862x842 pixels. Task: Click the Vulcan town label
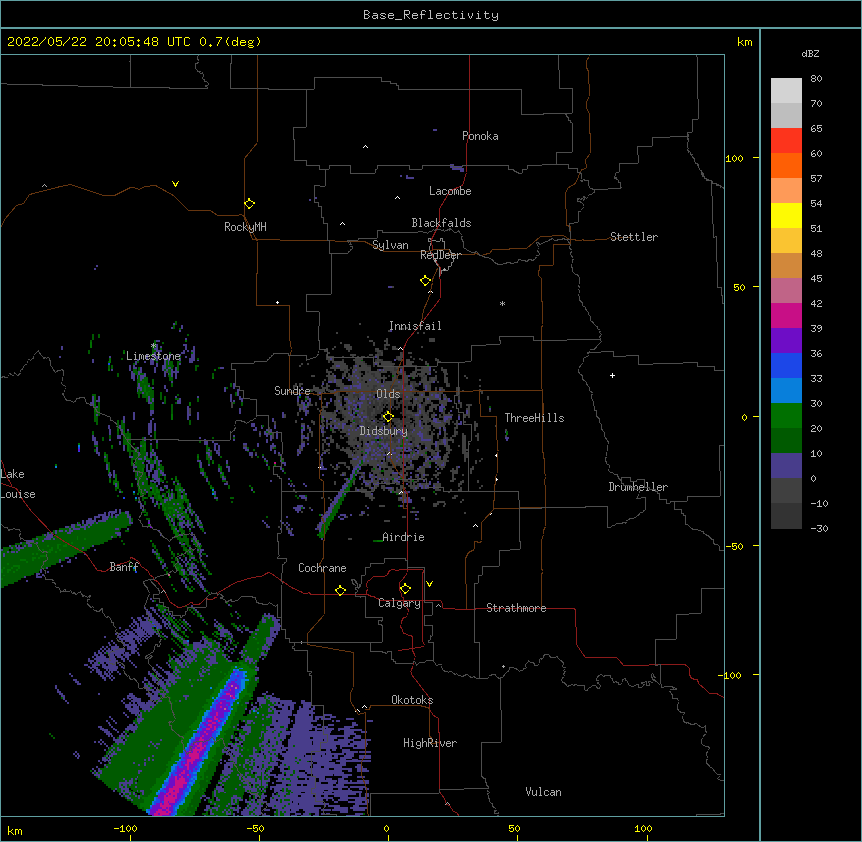coord(543,792)
